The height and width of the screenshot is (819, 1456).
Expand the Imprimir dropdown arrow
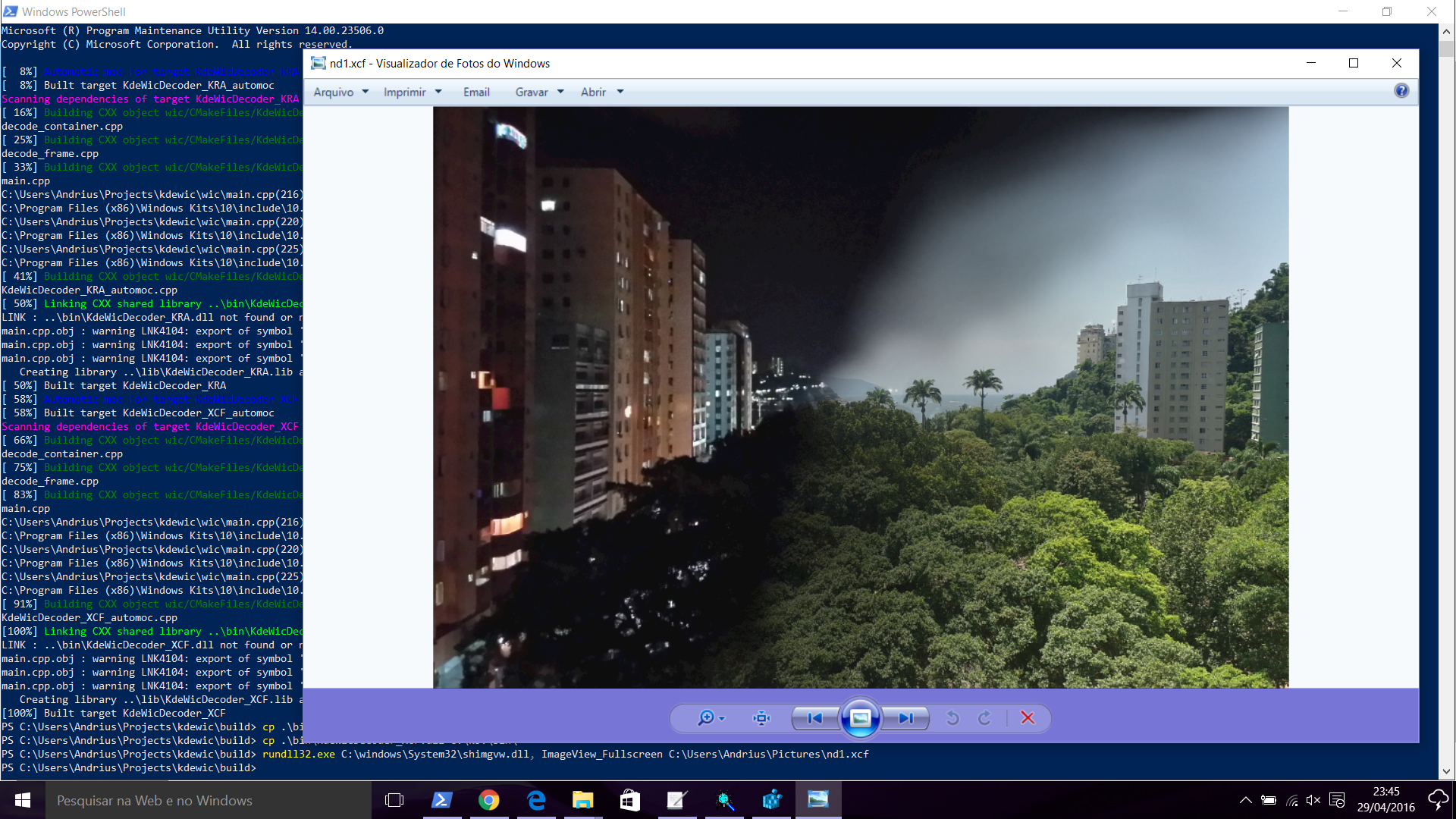click(438, 92)
